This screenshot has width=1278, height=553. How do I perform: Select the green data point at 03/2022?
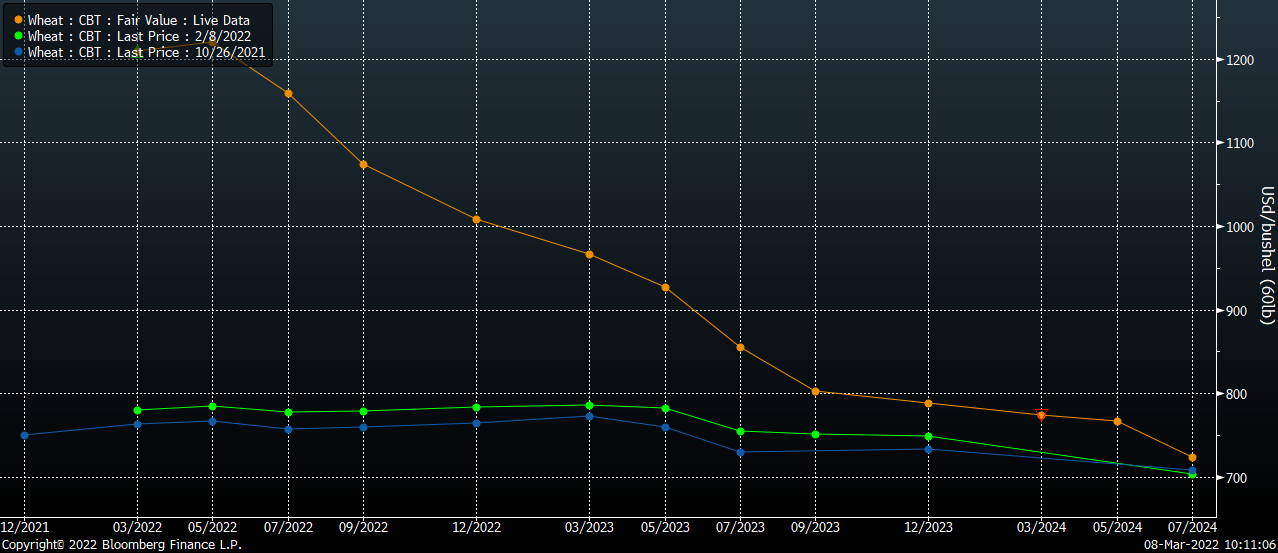[137, 410]
